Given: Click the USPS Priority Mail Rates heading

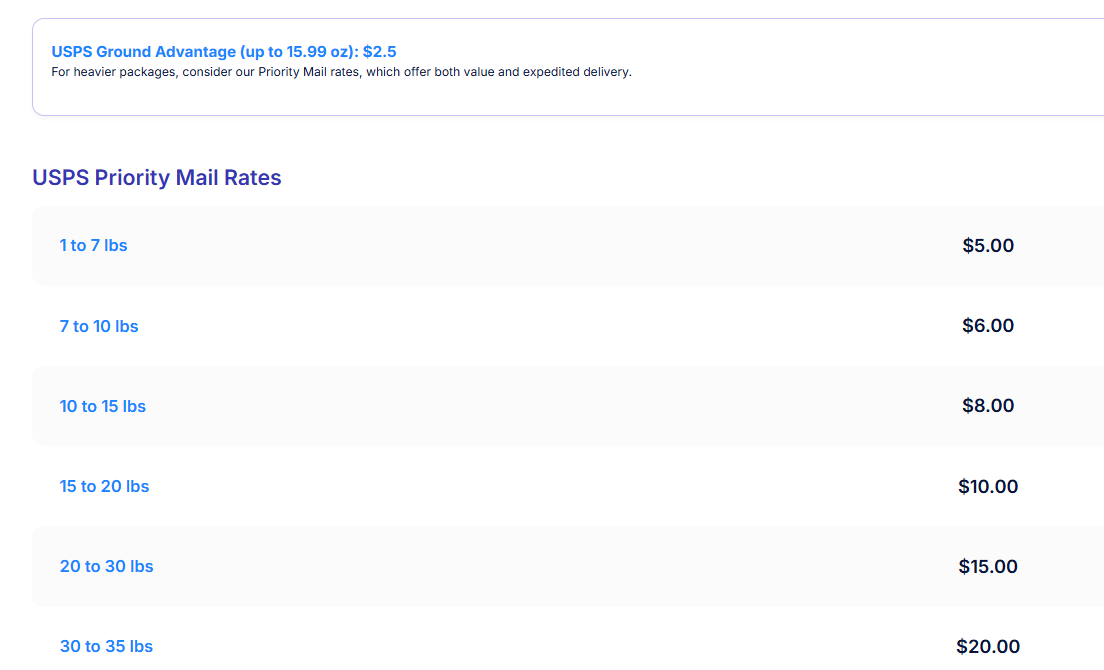Looking at the screenshot, I should click(157, 177).
